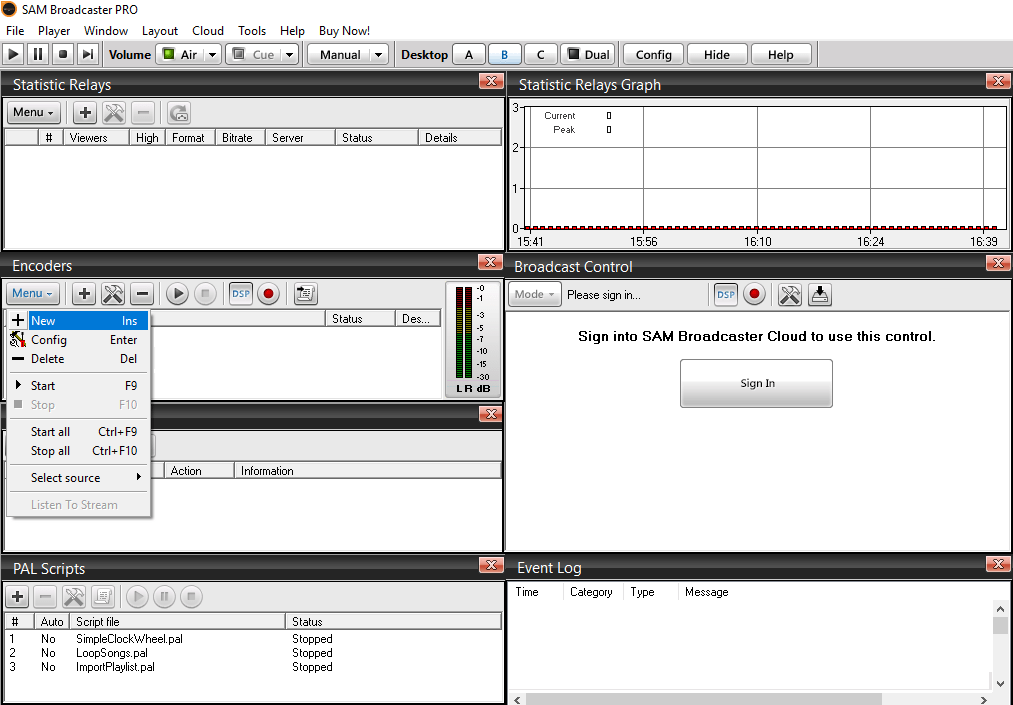Switch to Desktop C layout
The image size is (1013, 705).
[541, 54]
